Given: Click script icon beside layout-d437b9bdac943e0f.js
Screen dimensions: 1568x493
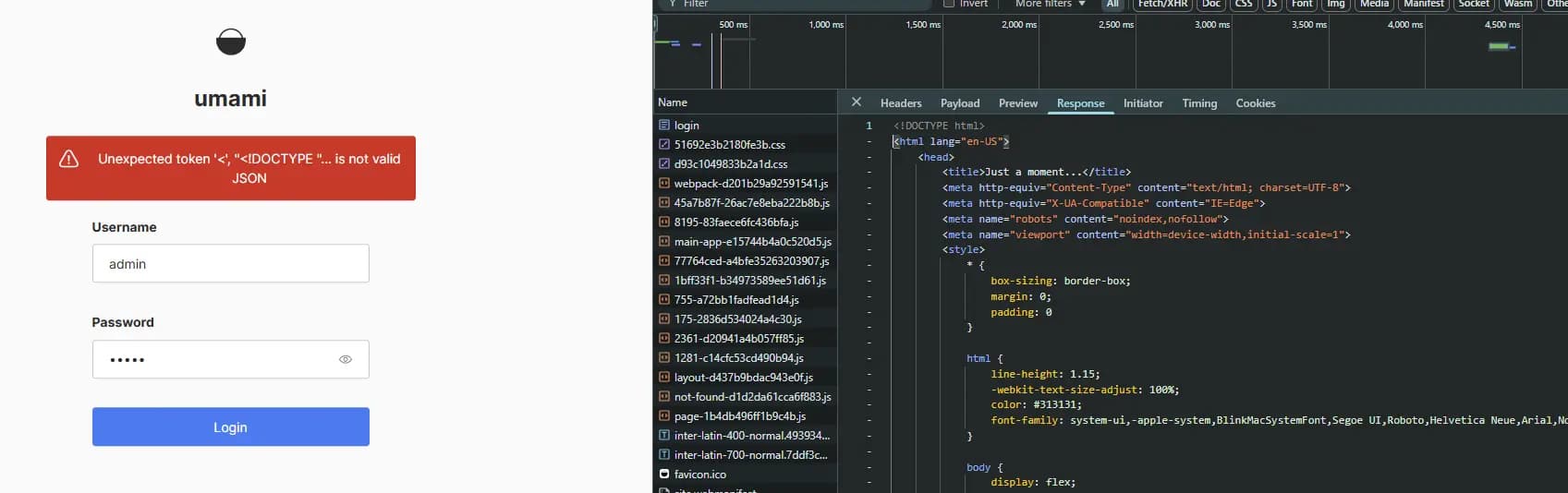Looking at the screenshot, I should click(x=663, y=377).
